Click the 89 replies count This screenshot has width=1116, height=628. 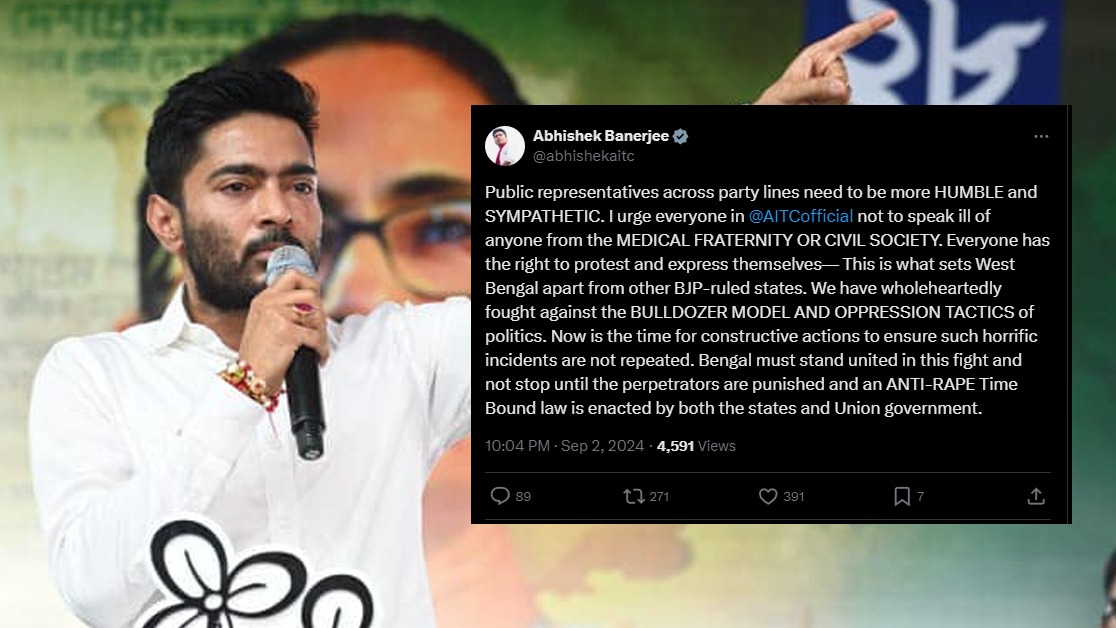click(x=523, y=496)
